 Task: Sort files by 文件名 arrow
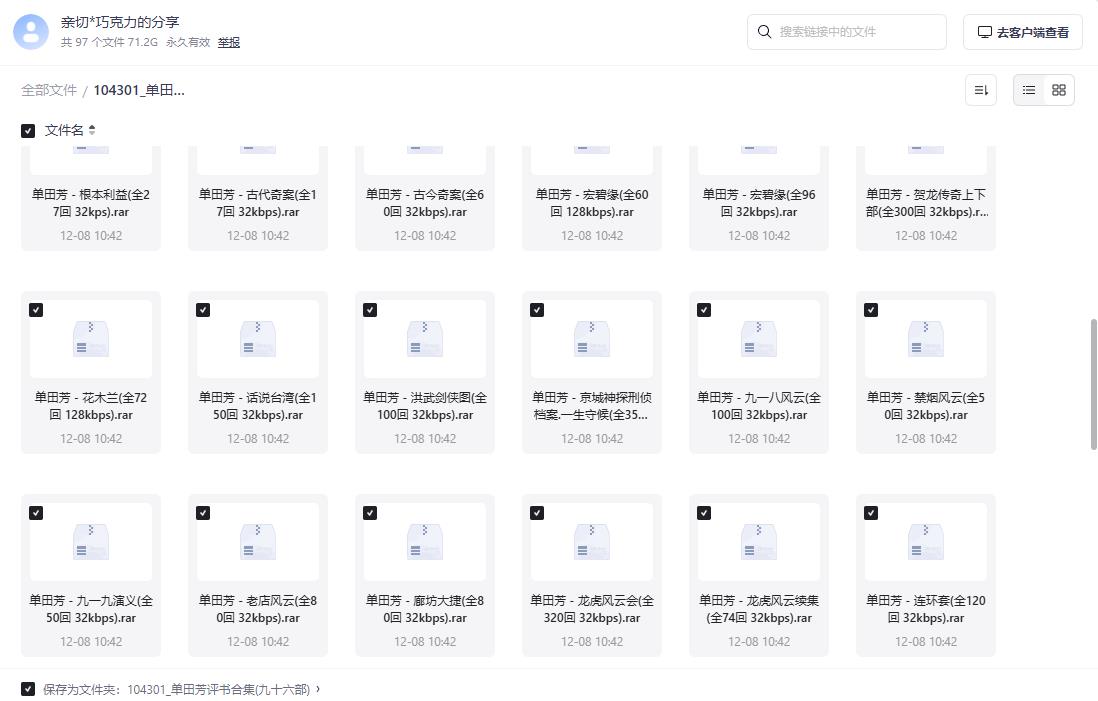(92, 130)
